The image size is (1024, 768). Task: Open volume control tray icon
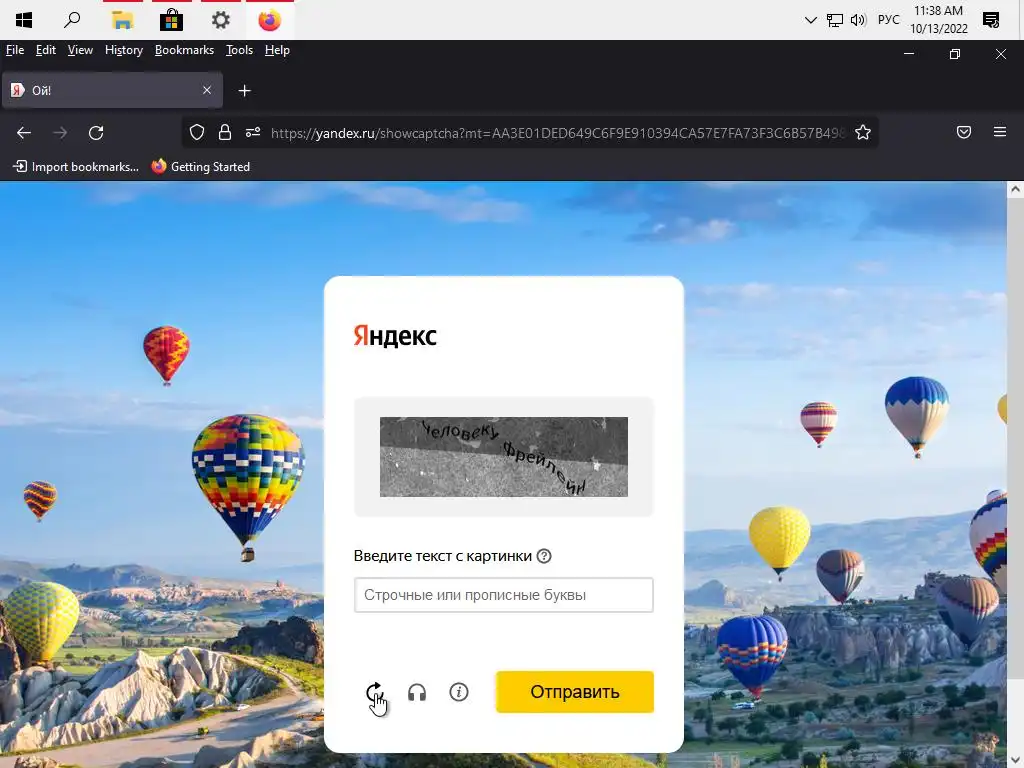[858, 20]
